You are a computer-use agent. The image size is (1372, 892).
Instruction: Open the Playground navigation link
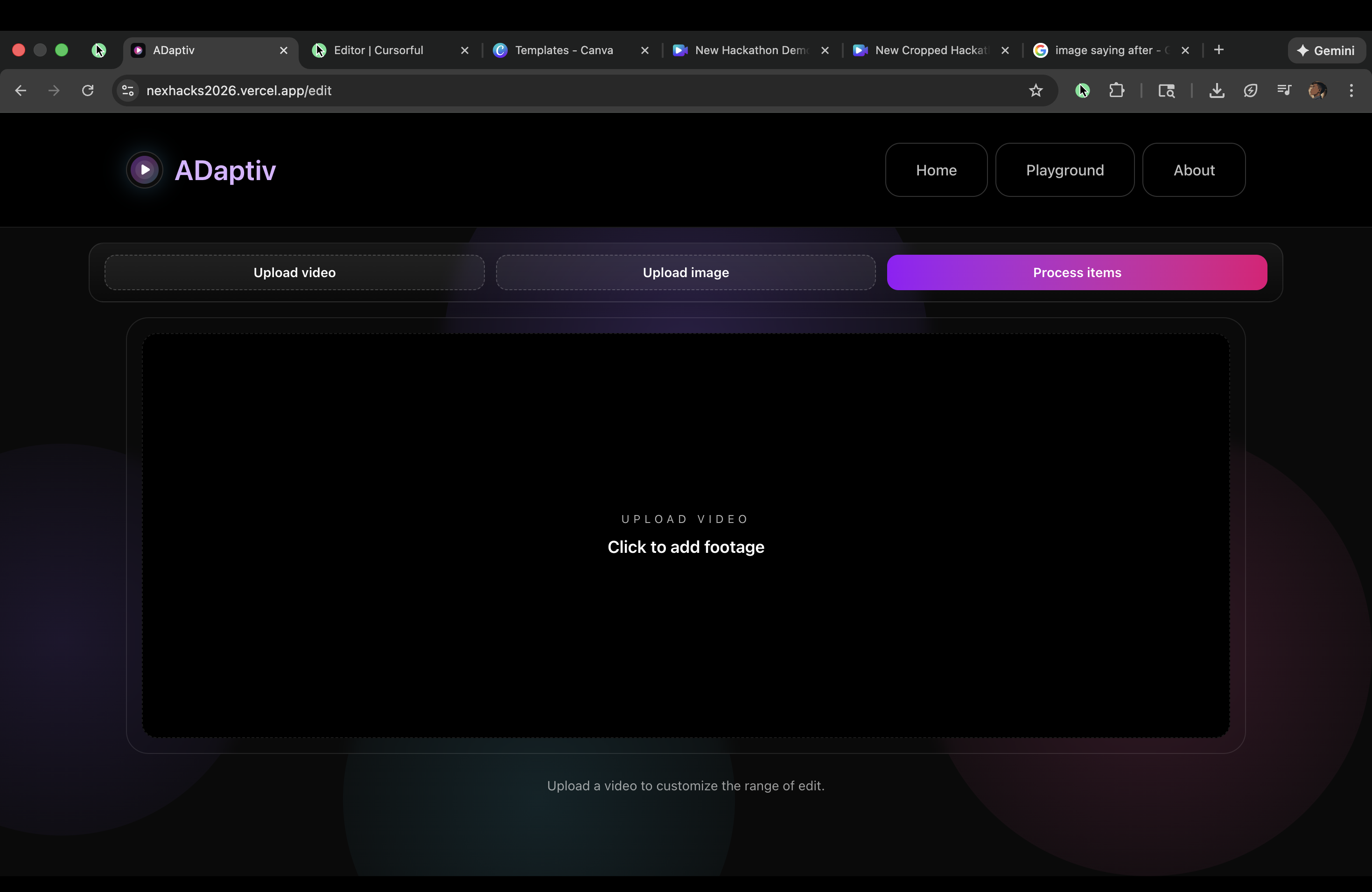[1064, 170]
